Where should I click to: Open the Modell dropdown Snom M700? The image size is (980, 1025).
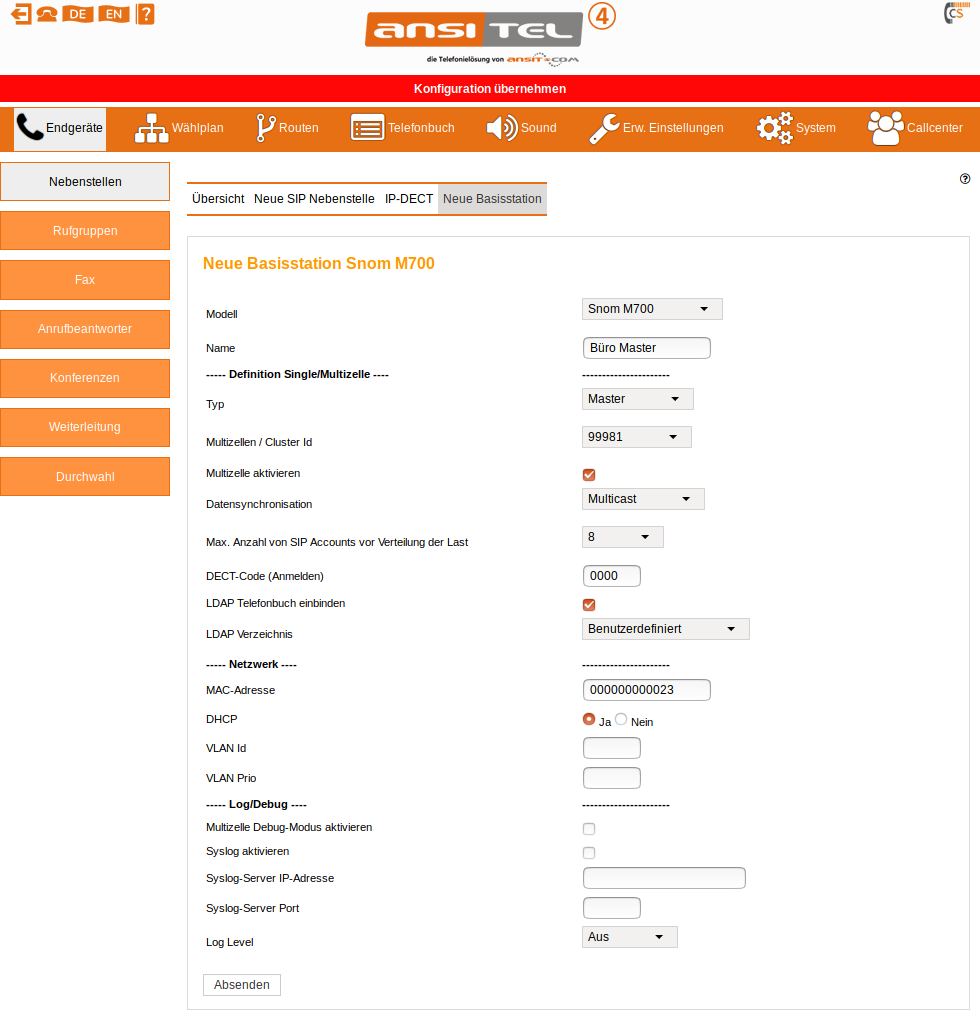(652, 309)
